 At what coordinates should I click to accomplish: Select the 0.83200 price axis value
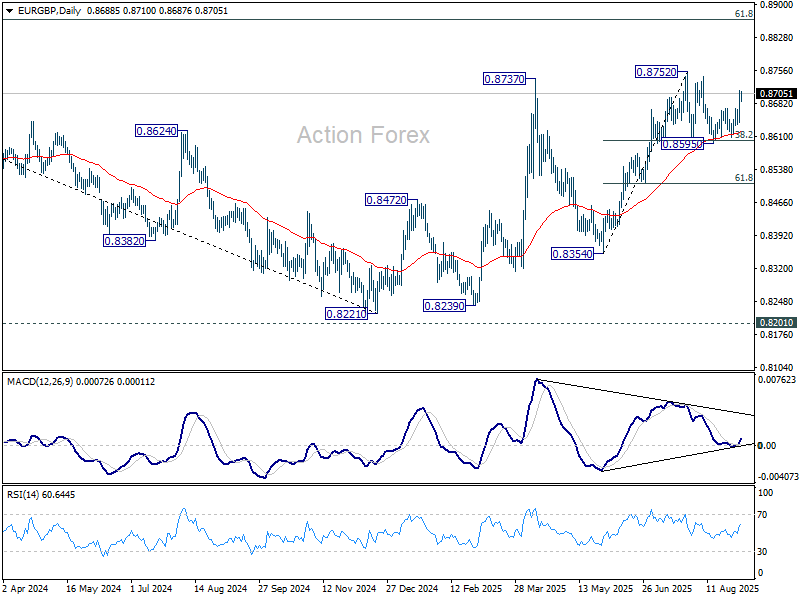coord(777,268)
